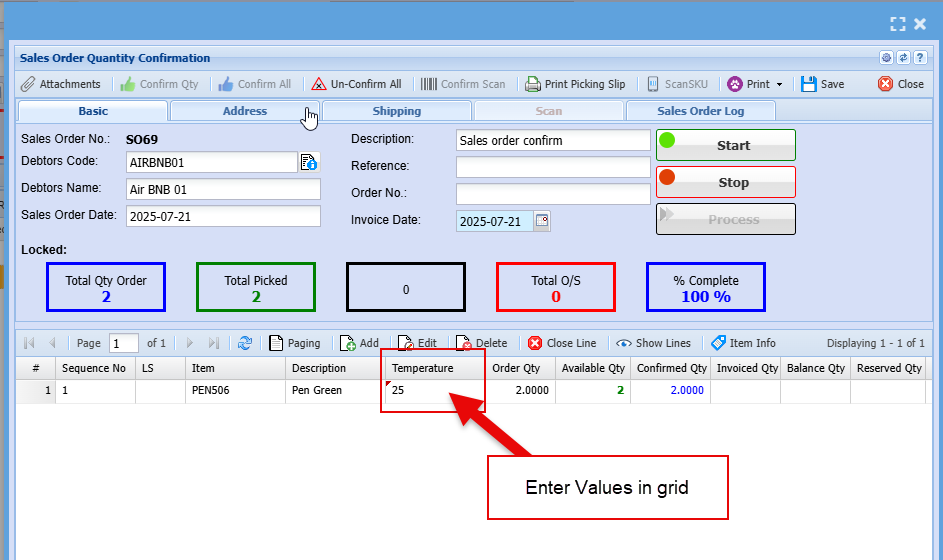Click Confirm All toolbar button
The height and width of the screenshot is (560, 943).
point(255,84)
